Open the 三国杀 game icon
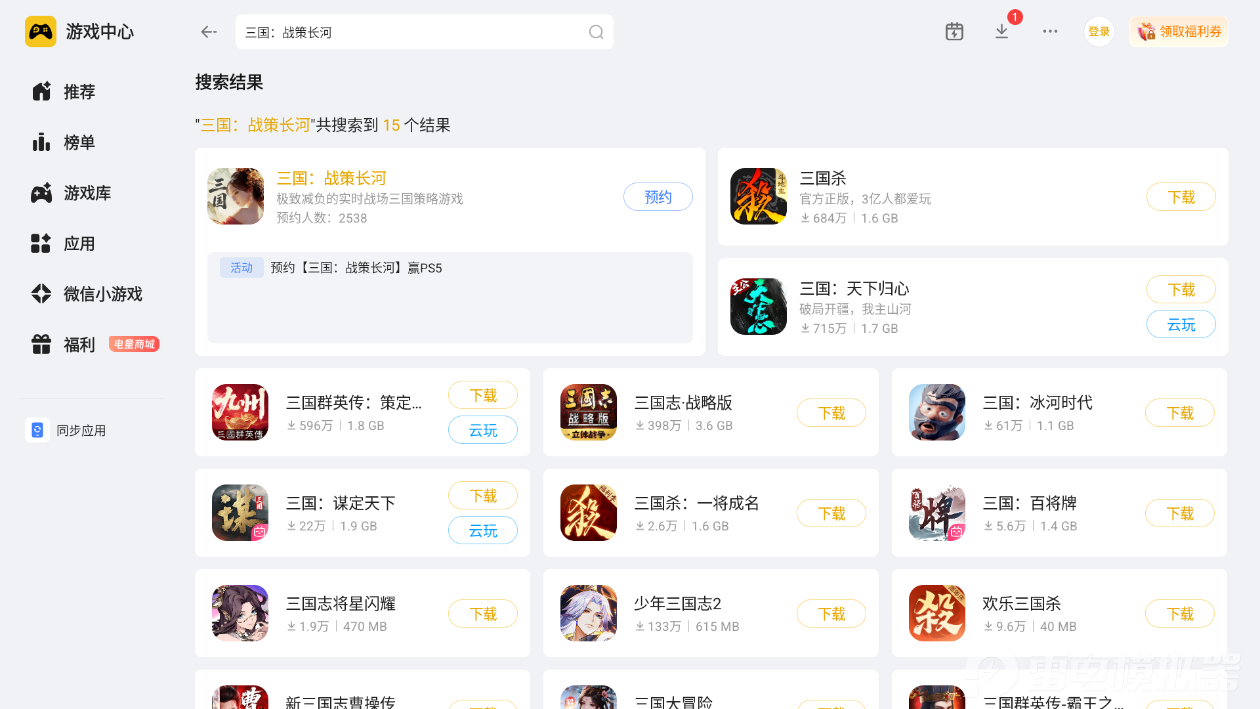This screenshot has height=709, width=1260. 759,196
